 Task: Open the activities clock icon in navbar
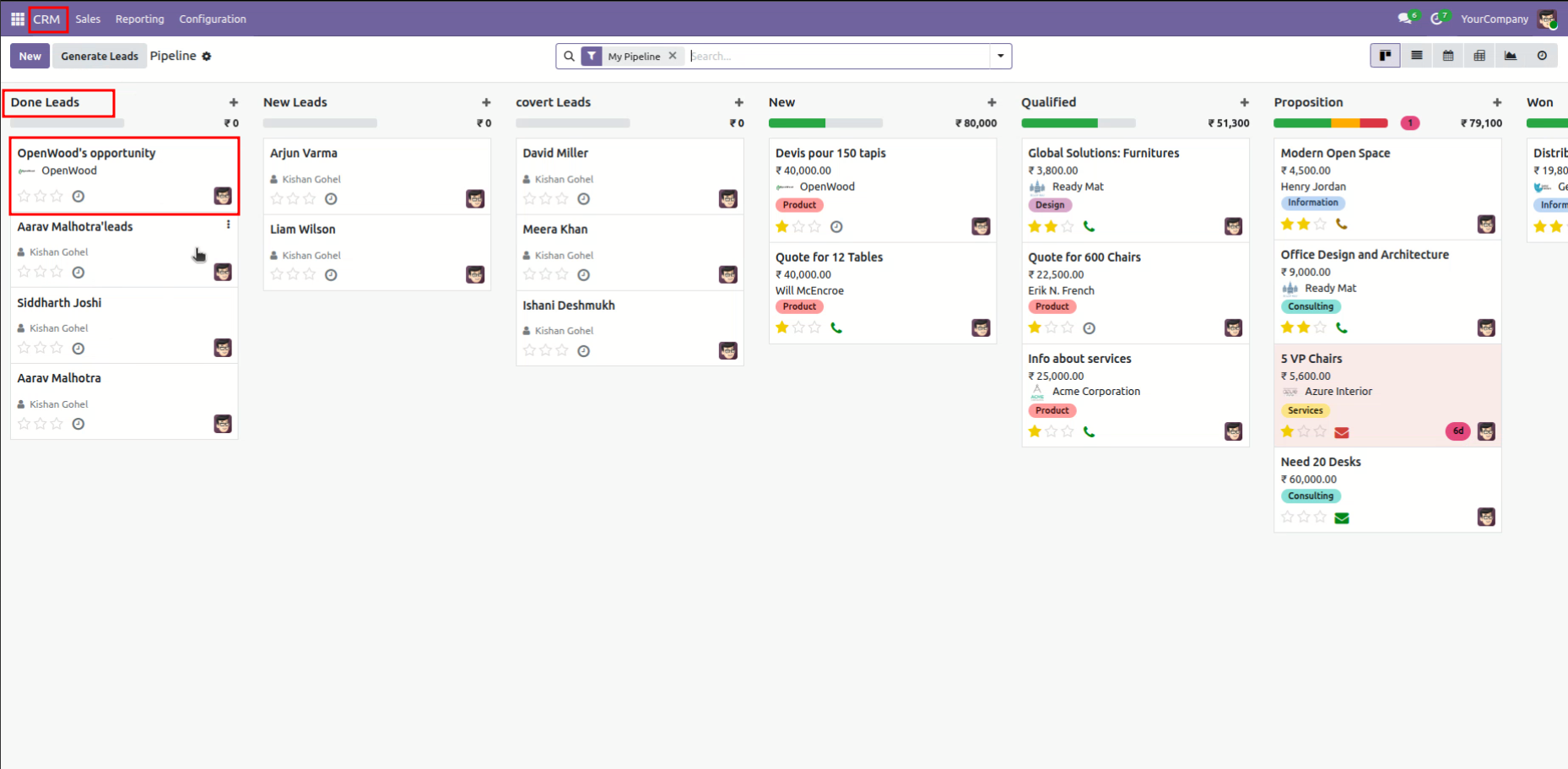[1438, 19]
